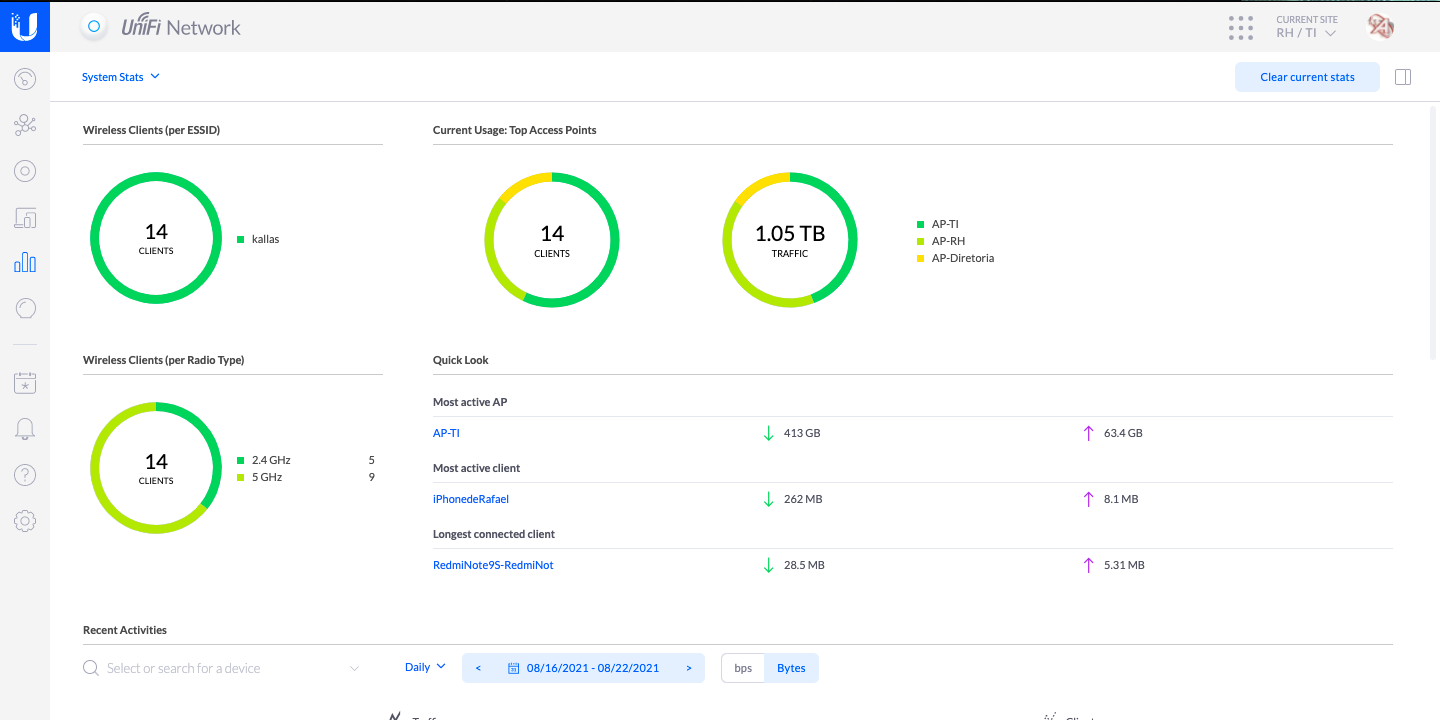Open the Events calendar icon
The image size is (1440, 720).
[25, 382]
